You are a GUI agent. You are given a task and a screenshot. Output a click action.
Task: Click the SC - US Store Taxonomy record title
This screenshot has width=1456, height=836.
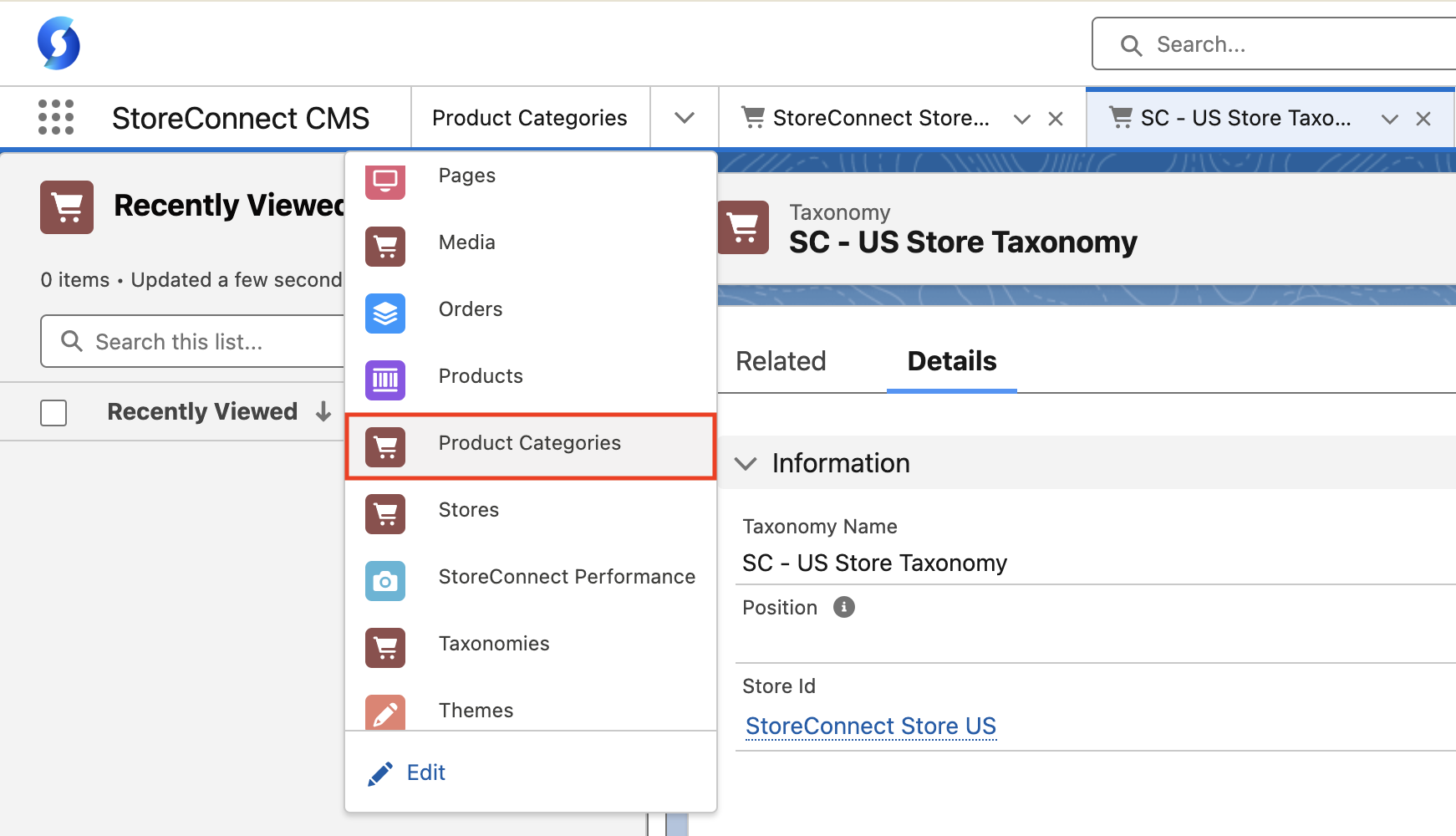point(963,242)
